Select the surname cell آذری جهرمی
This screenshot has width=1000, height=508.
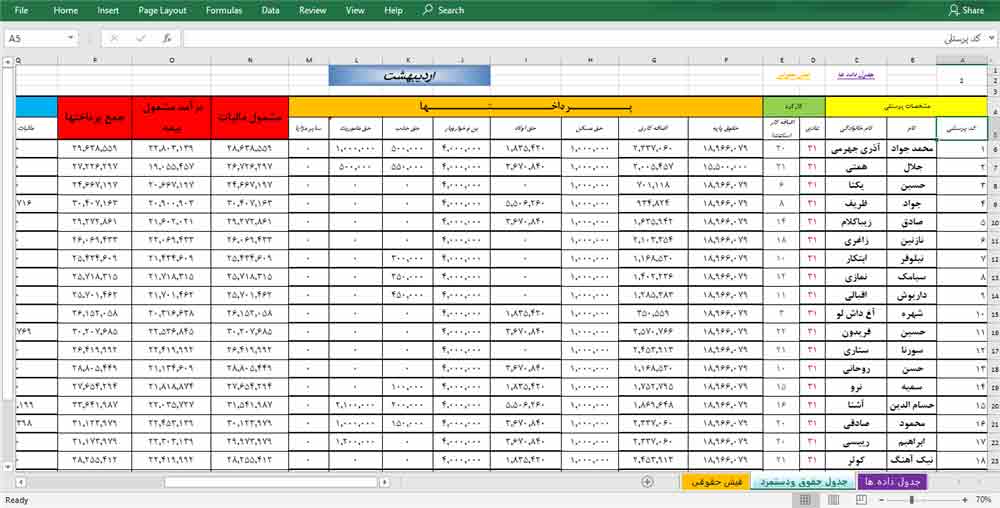[857, 149]
